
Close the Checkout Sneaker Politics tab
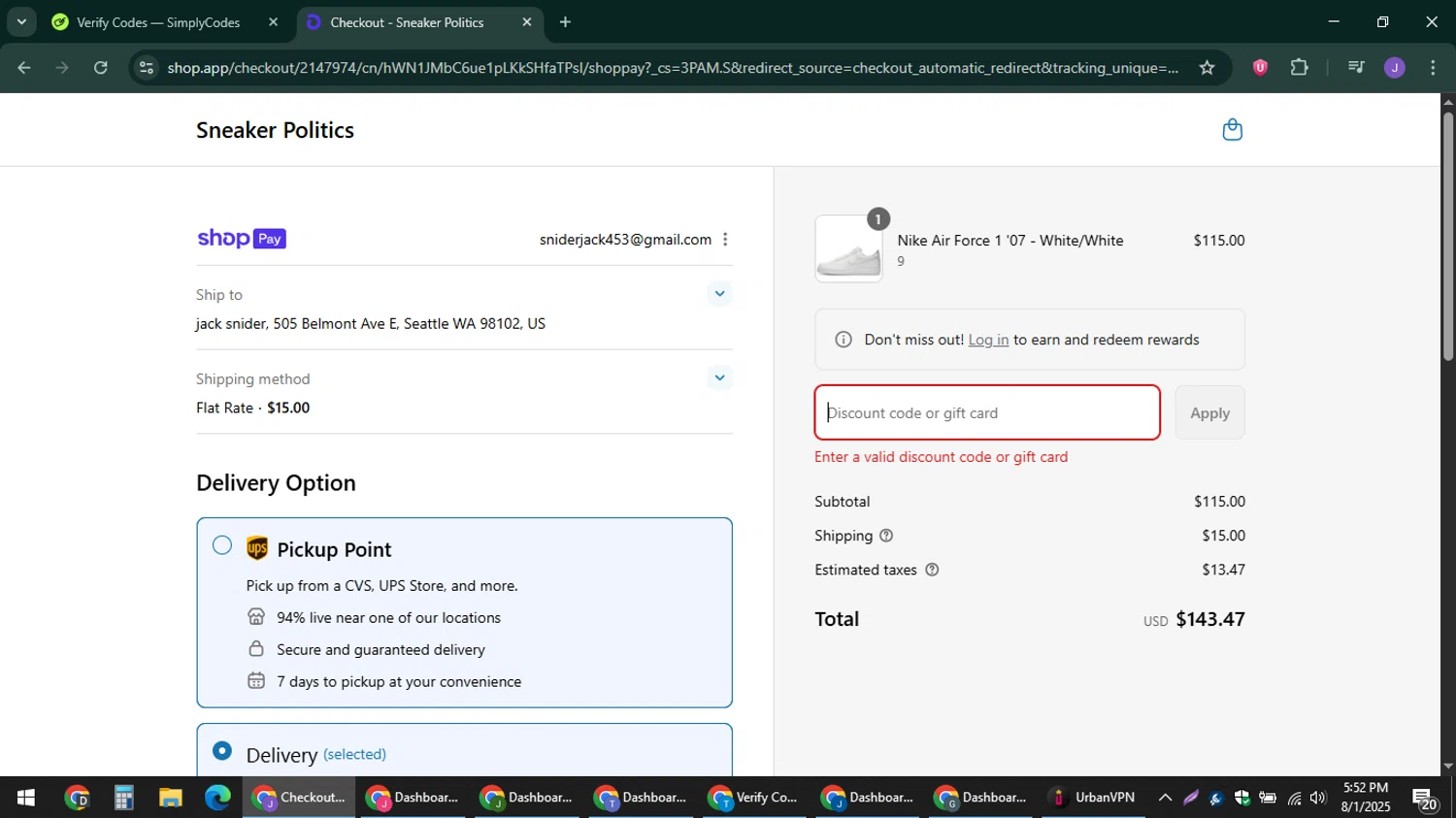coord(527,21)
